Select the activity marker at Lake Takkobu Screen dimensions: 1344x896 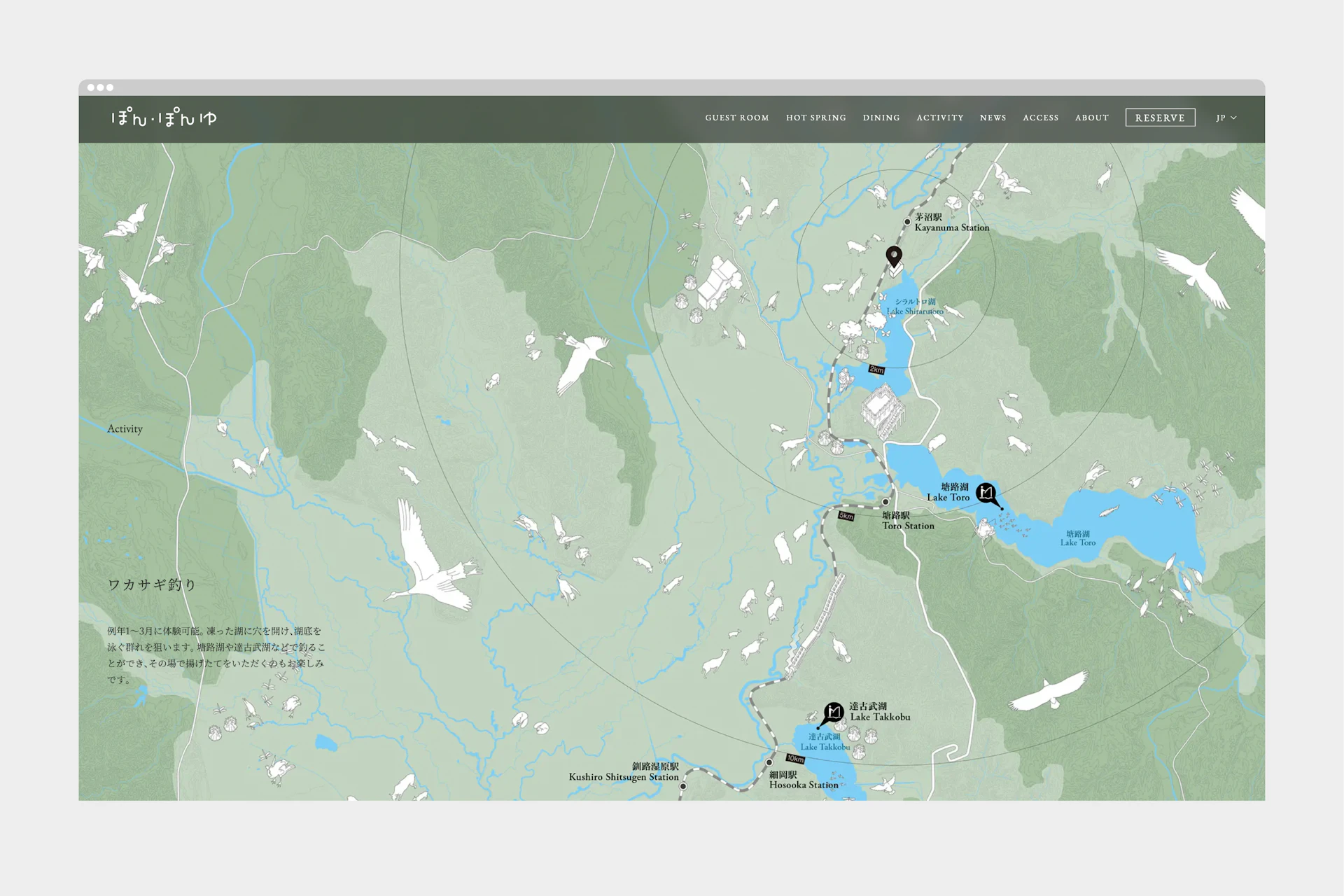coord(834,713)
